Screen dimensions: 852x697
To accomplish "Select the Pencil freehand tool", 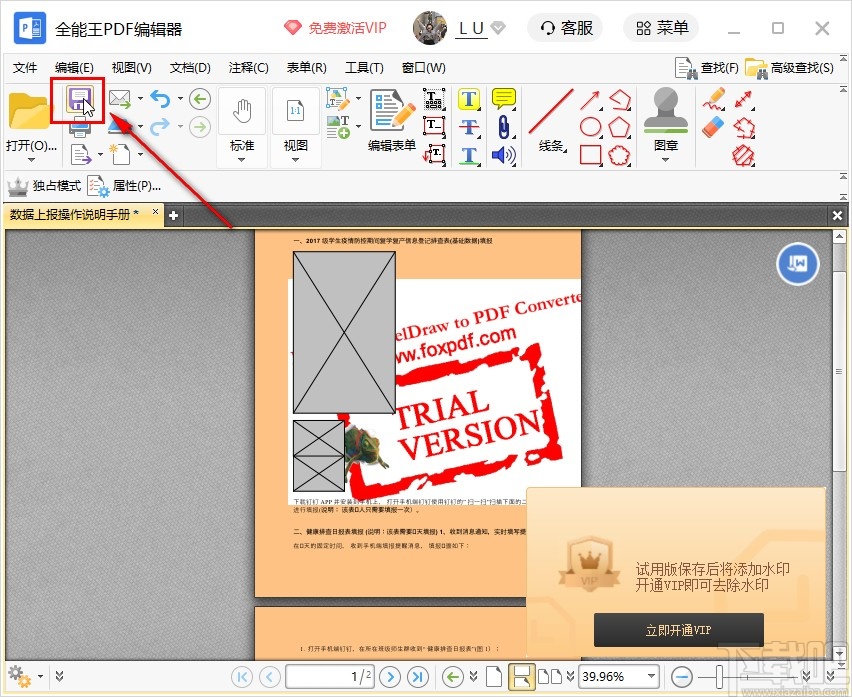I will click(x=713, y=98).
